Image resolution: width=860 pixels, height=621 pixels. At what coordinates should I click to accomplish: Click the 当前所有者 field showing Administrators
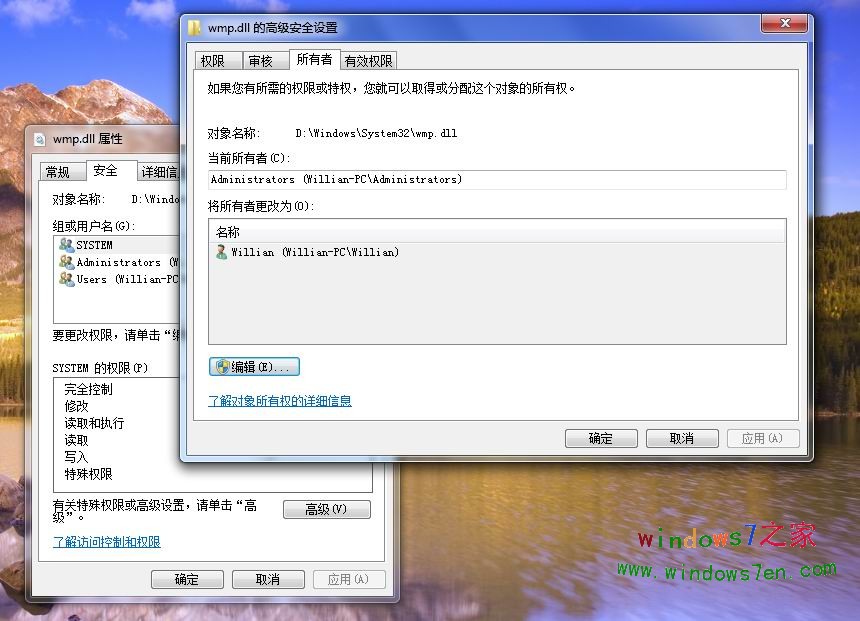tap(496, 179)
